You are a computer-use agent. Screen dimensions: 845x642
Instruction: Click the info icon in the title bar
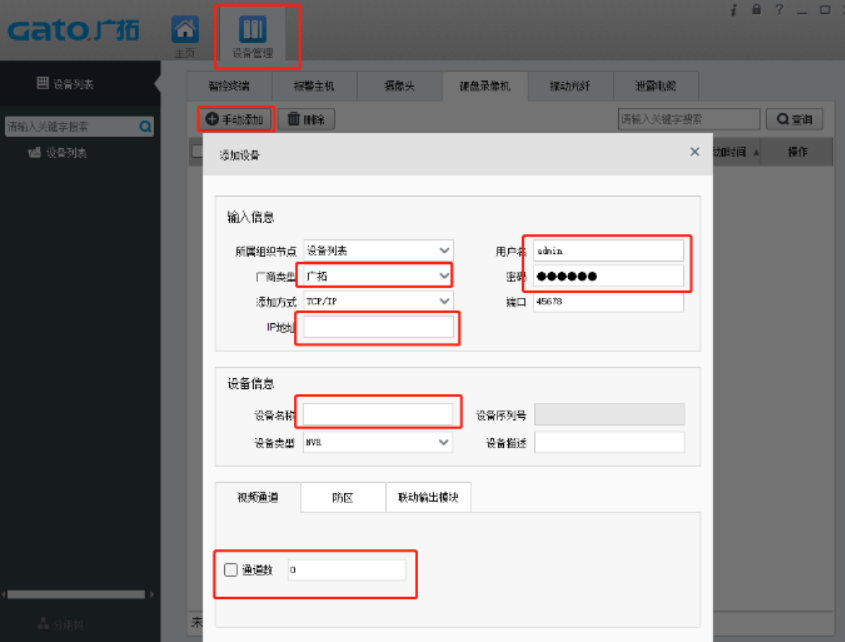pyautogui.click(x=734, y=9)
